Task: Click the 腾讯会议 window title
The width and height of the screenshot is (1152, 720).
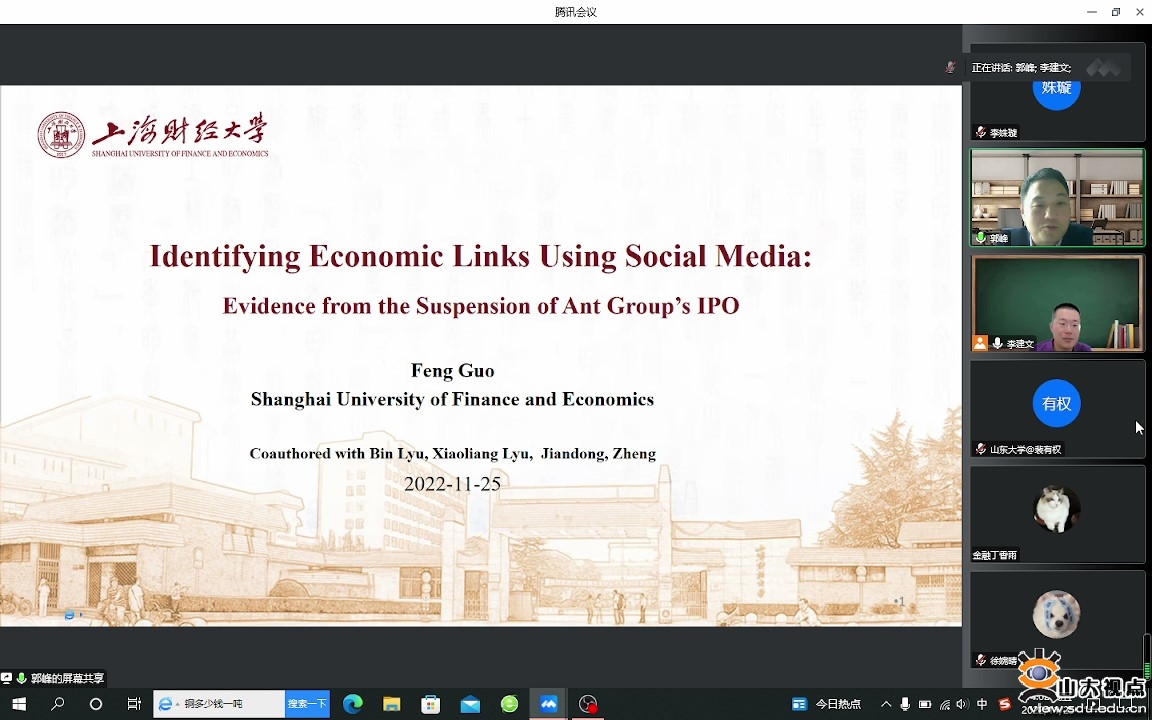Action: (x=576, y=12)
